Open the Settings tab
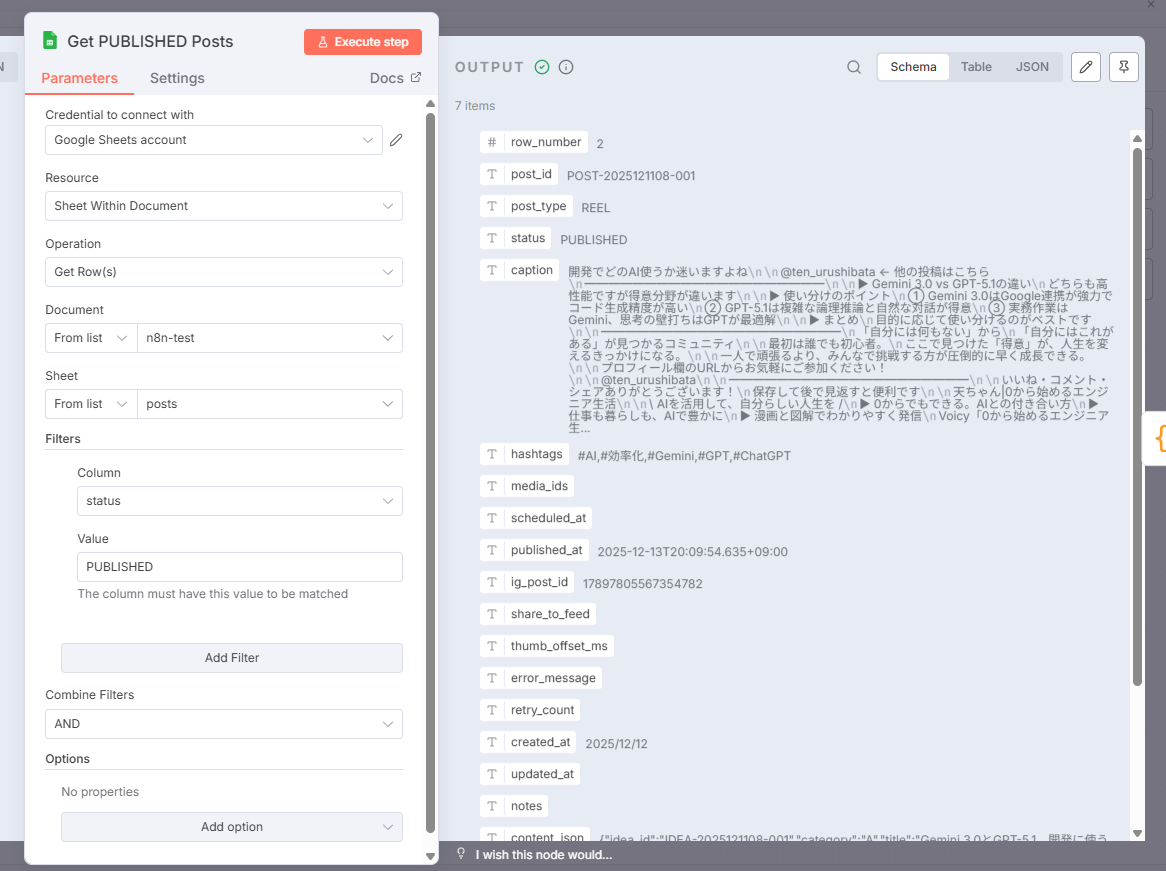Viewport: 1166px width, 871px height. coord(177,78)
